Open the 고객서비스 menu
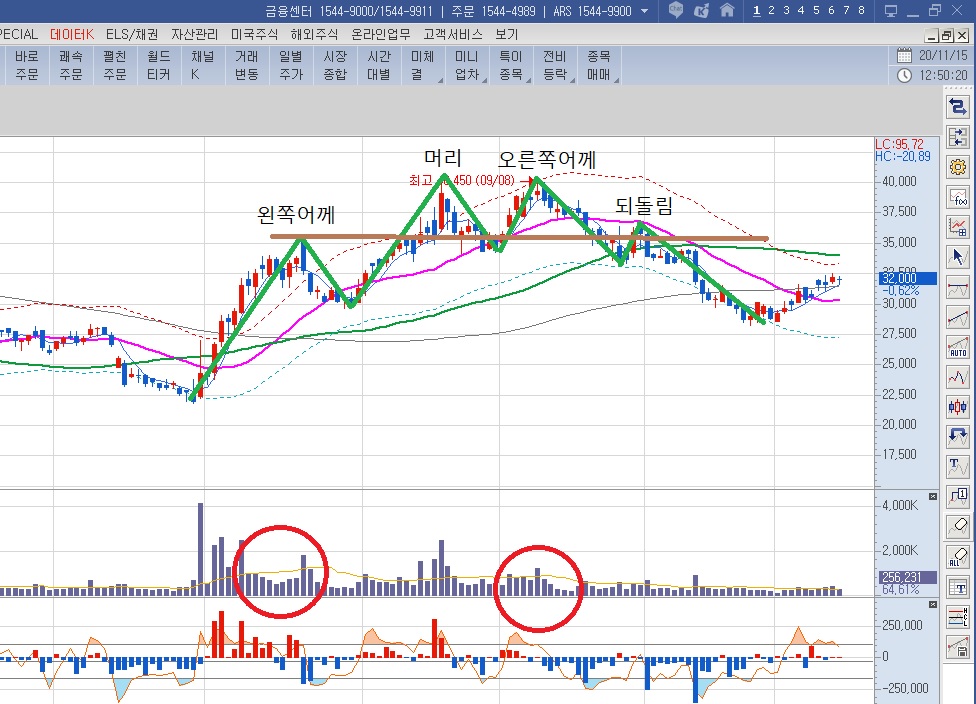 click(x=451, y=33)
